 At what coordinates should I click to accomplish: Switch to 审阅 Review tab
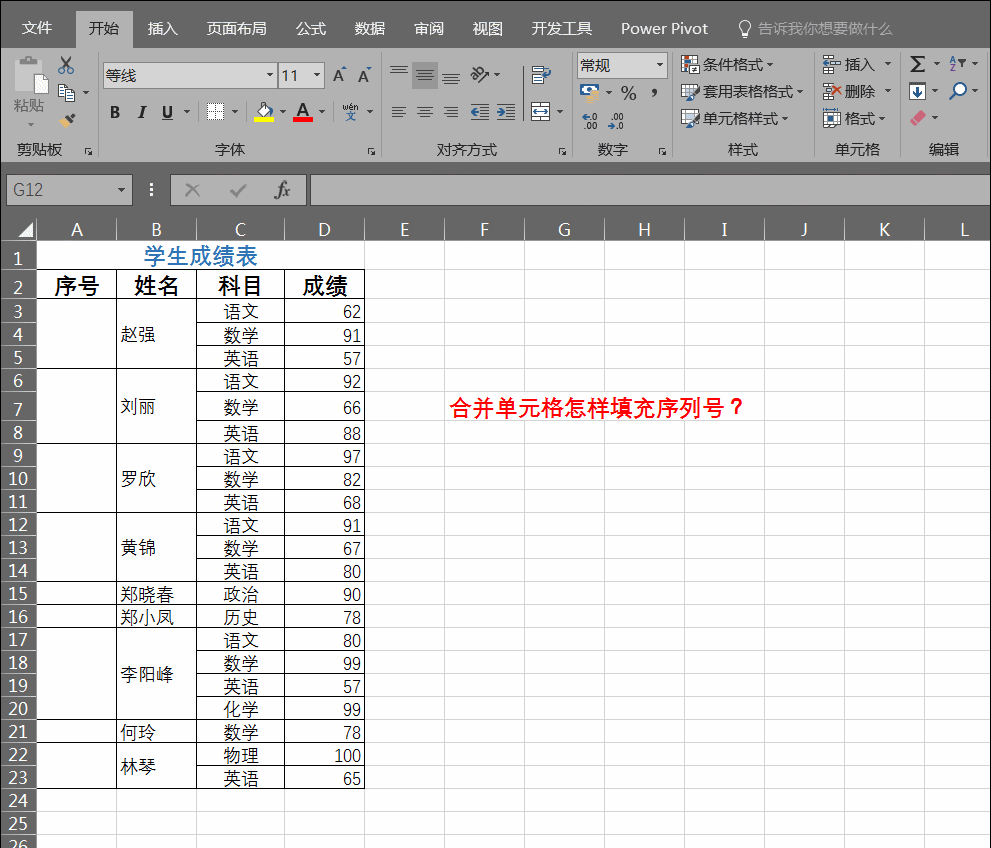point(429,28)
